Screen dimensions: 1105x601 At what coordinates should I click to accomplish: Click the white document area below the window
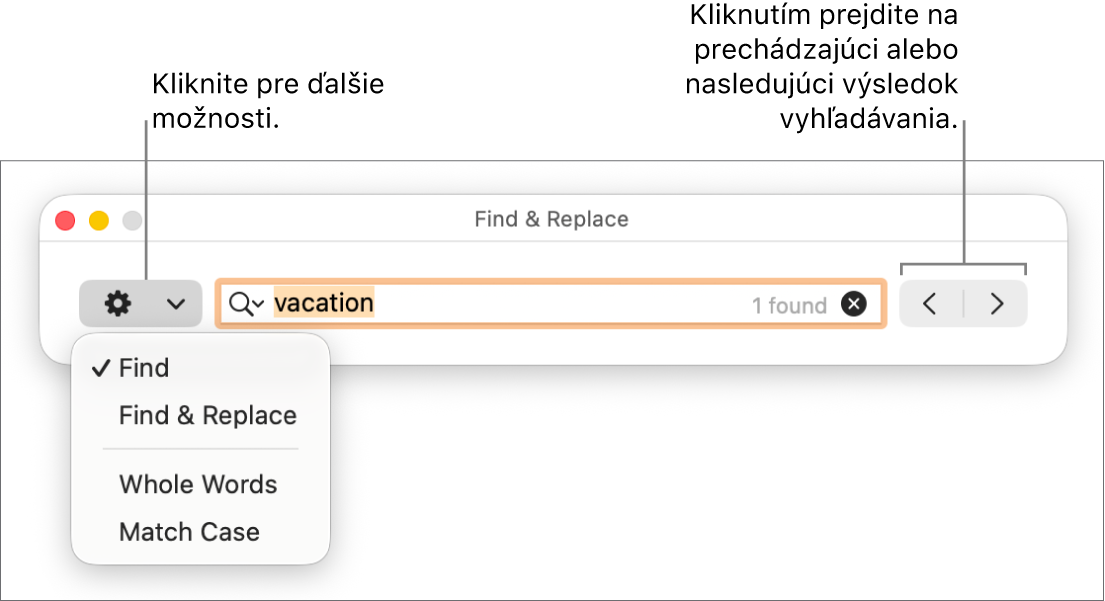(x=700, y=480)
